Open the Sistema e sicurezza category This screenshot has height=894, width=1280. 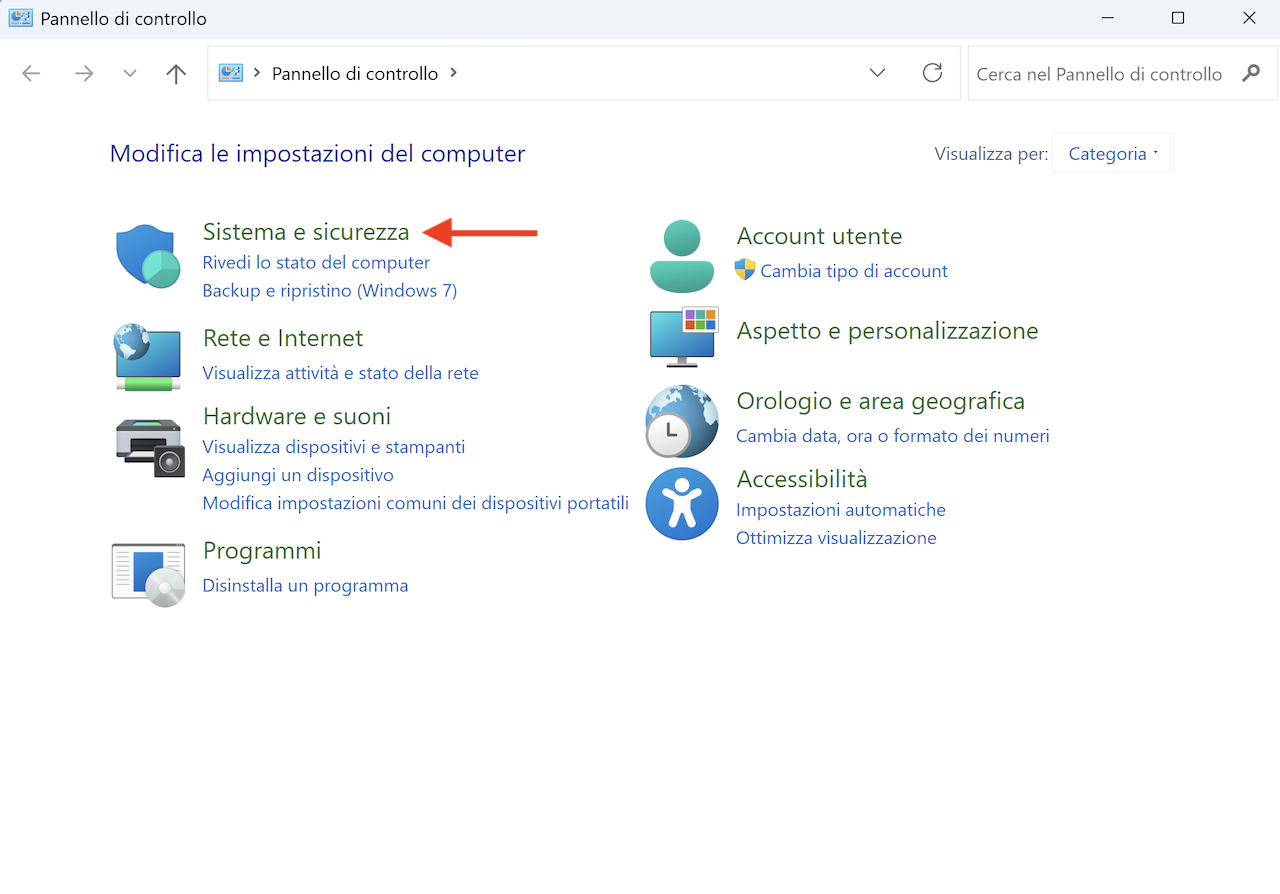pyautogui.click(x=306, y=231)
